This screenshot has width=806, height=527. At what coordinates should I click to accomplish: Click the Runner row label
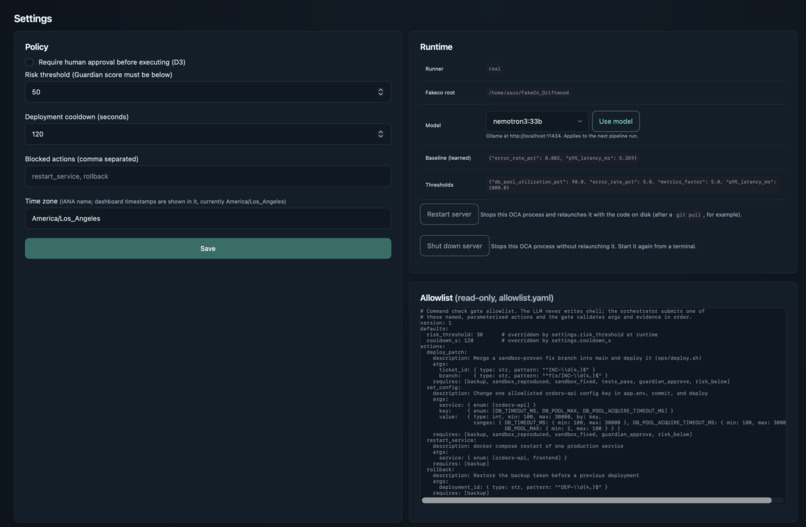pos(434,69)
